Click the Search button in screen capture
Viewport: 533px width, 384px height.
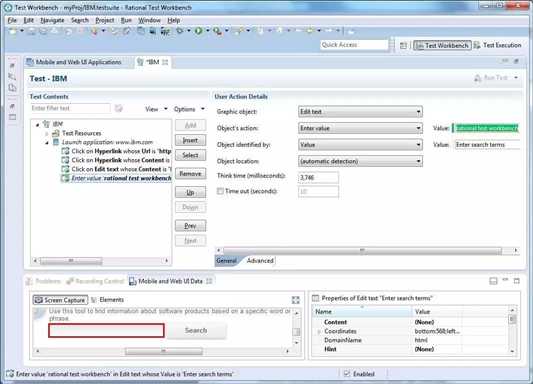pyautogui.click(x=196, y=330)
